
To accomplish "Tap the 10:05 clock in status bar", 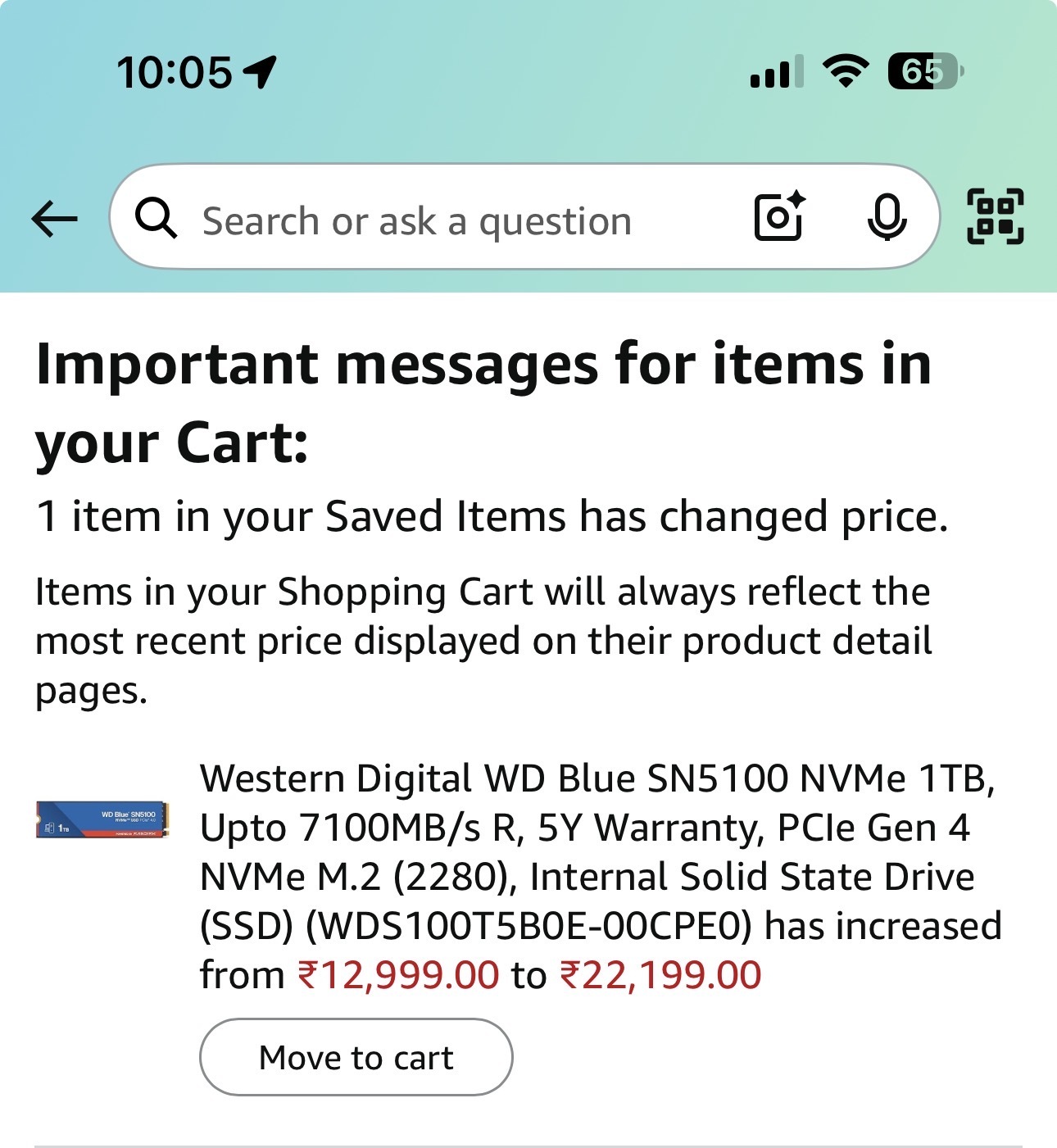I will pyautogui.click(x=175, y=72).
